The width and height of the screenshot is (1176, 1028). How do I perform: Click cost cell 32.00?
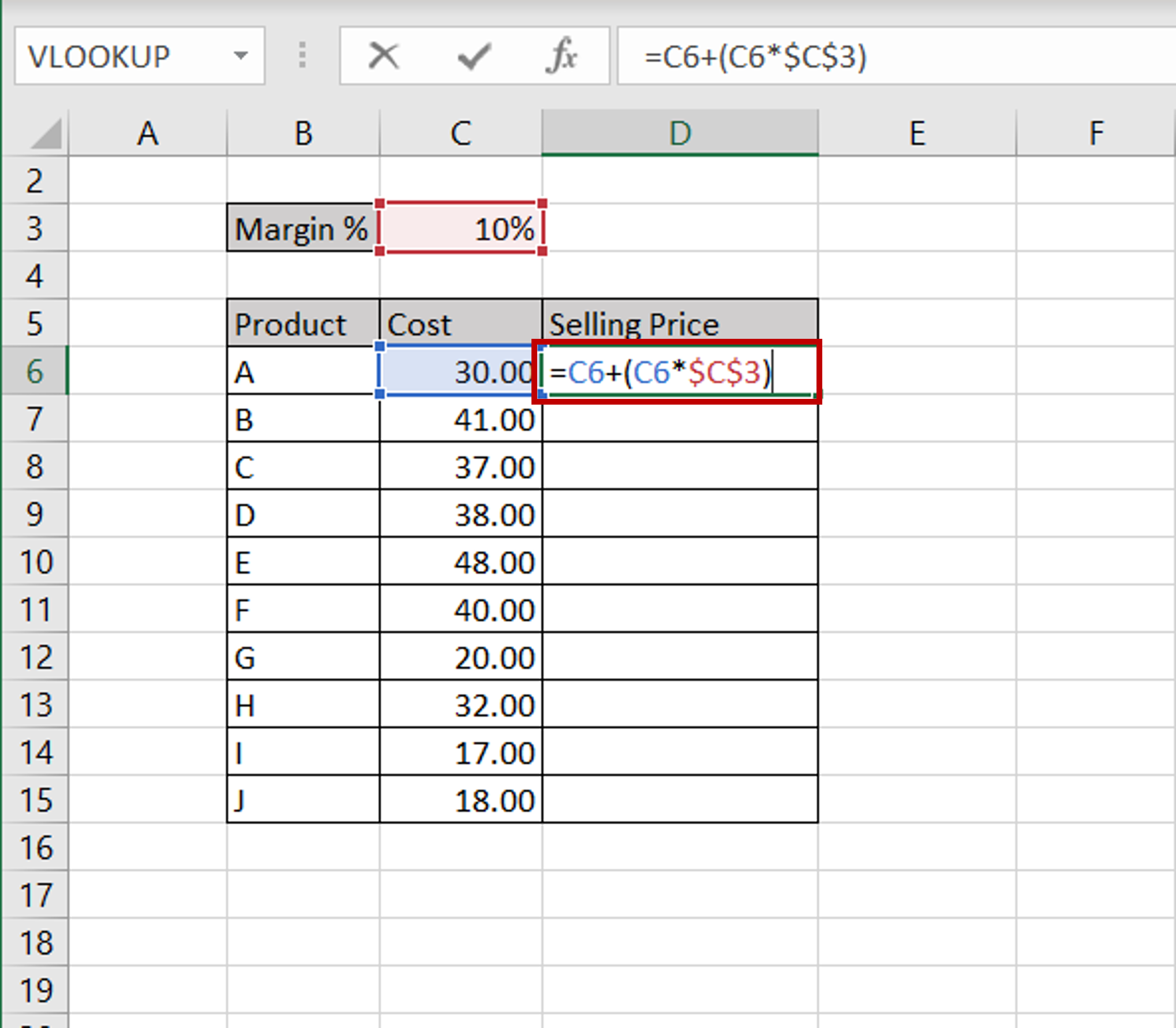tap(461, 704)
